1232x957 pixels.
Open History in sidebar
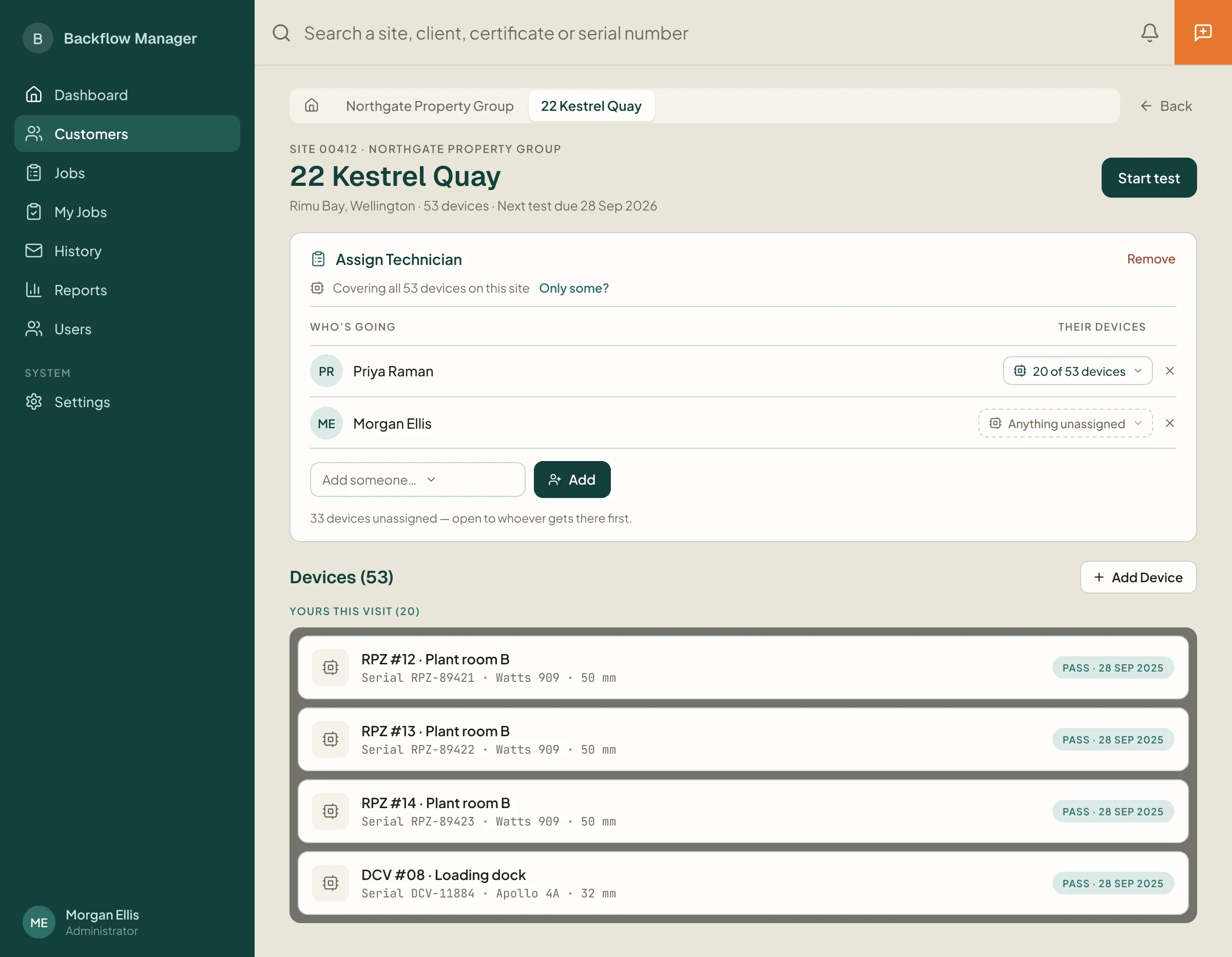point(127,251)
